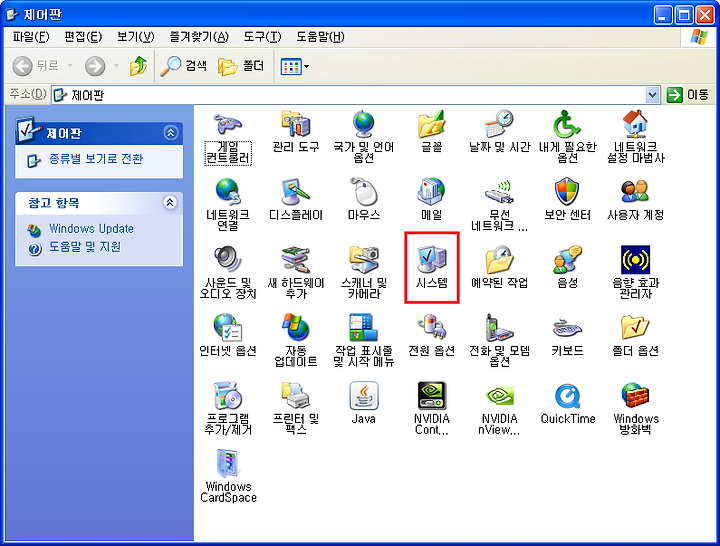Screen dimensions: 720x546
Task: Maximize the 제어판 window
Action: pyautogui.click(x=683, y=15)
